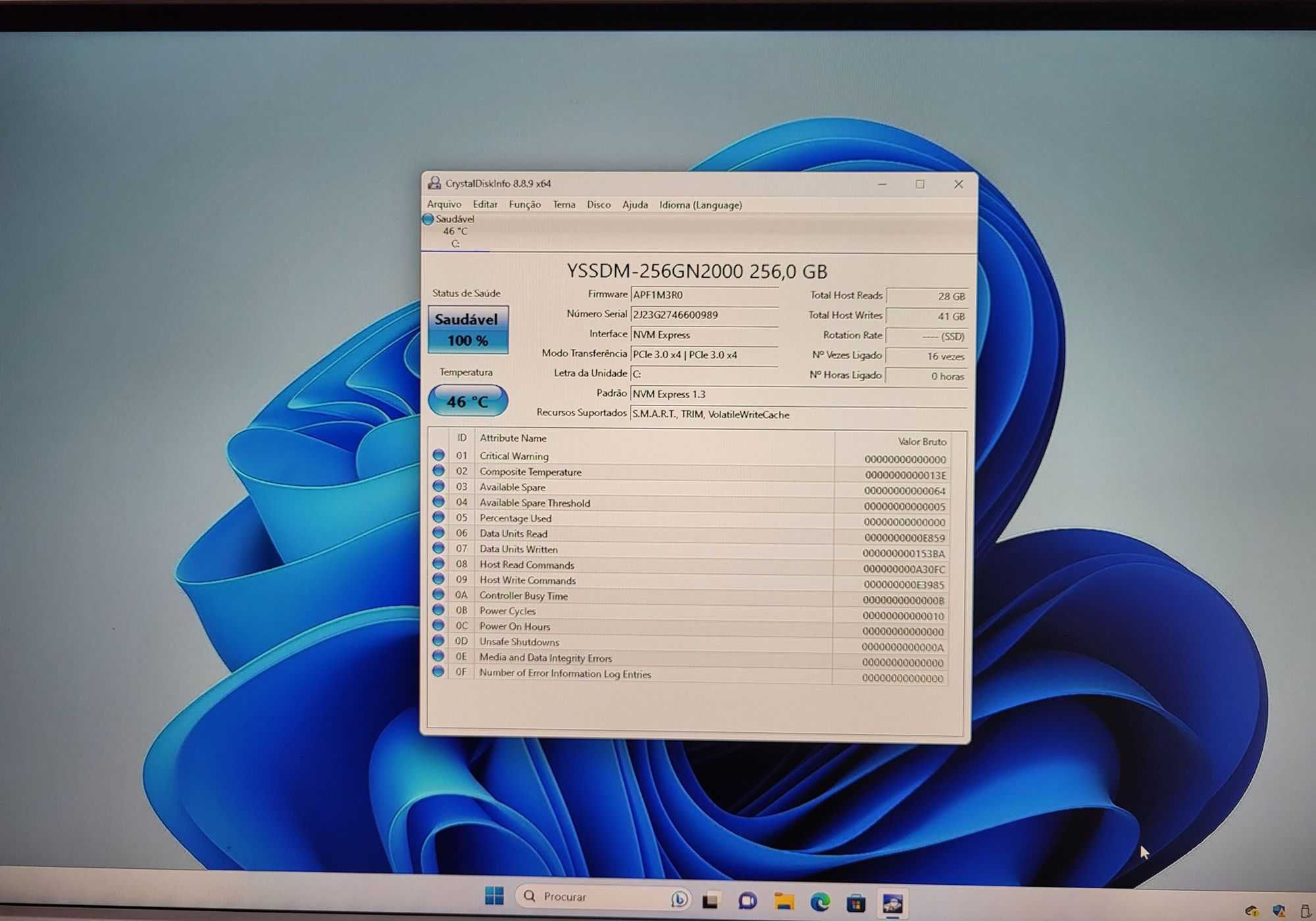Open the Bing chat icon in search box
Image resolution: width=1316 pixels, height=921 pixels.
pos(679,899)
